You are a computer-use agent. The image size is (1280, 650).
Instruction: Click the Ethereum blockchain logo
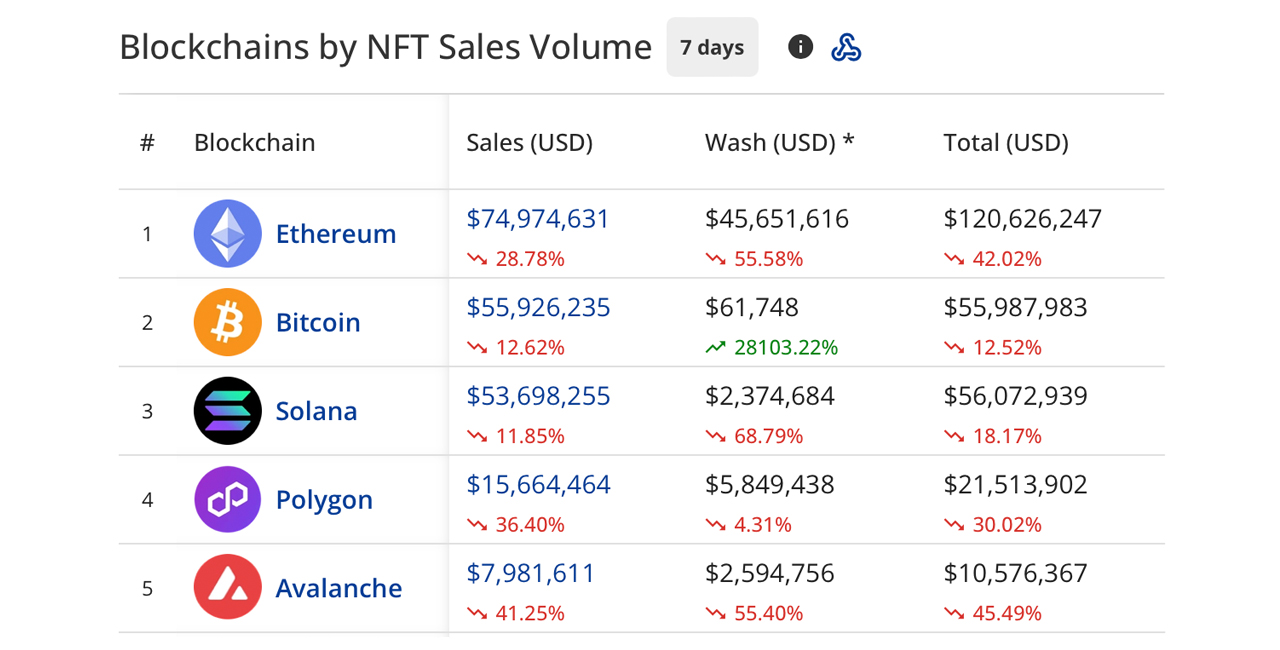227,233
